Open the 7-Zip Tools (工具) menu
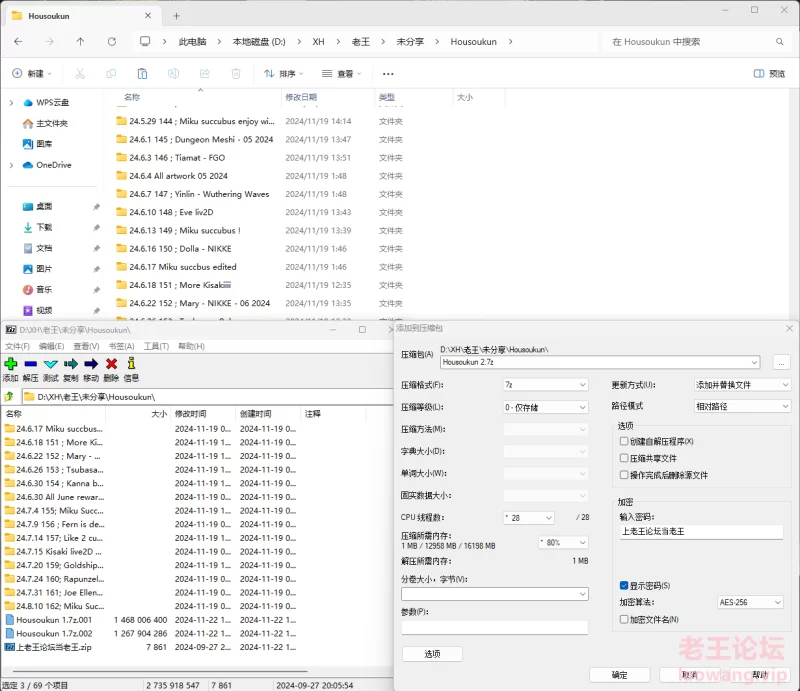Screen dimensions: 800x691 [x=155, y=346]
